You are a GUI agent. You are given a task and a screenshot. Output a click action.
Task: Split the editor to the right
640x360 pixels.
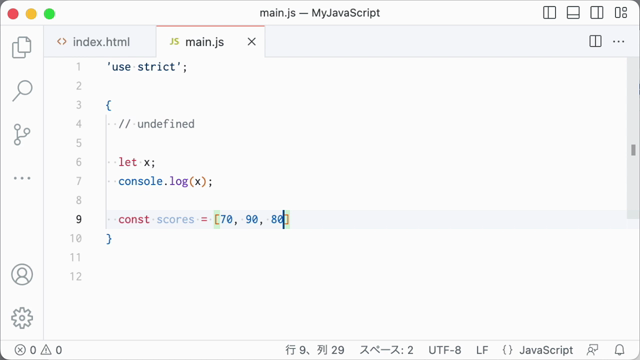pyautogui.click(x=596, y=41)
